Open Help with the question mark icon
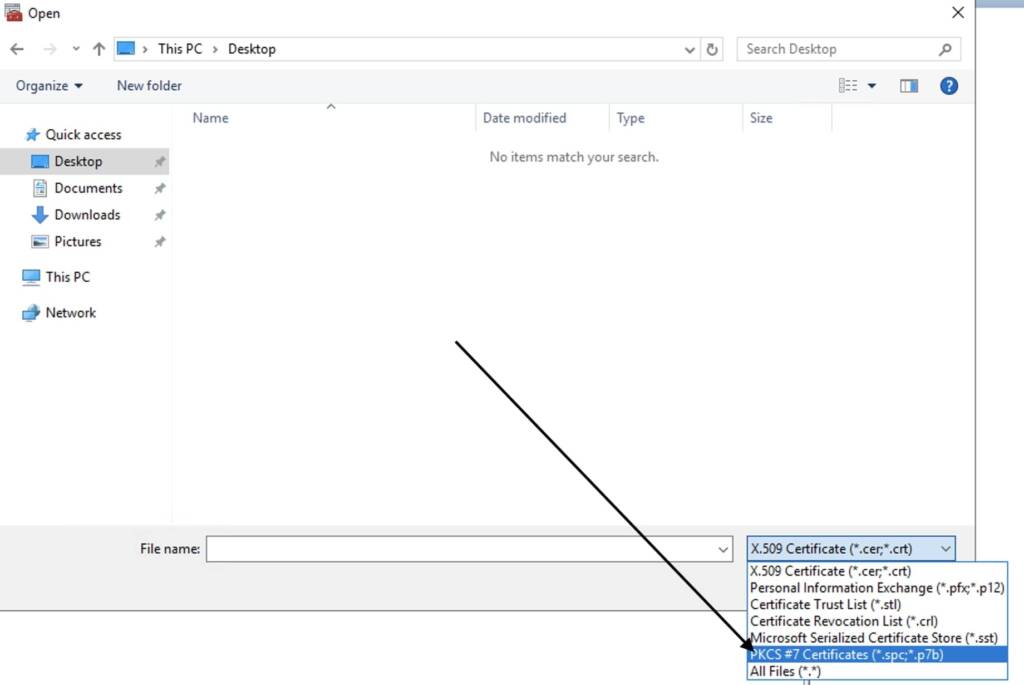 tap(948, 85)
